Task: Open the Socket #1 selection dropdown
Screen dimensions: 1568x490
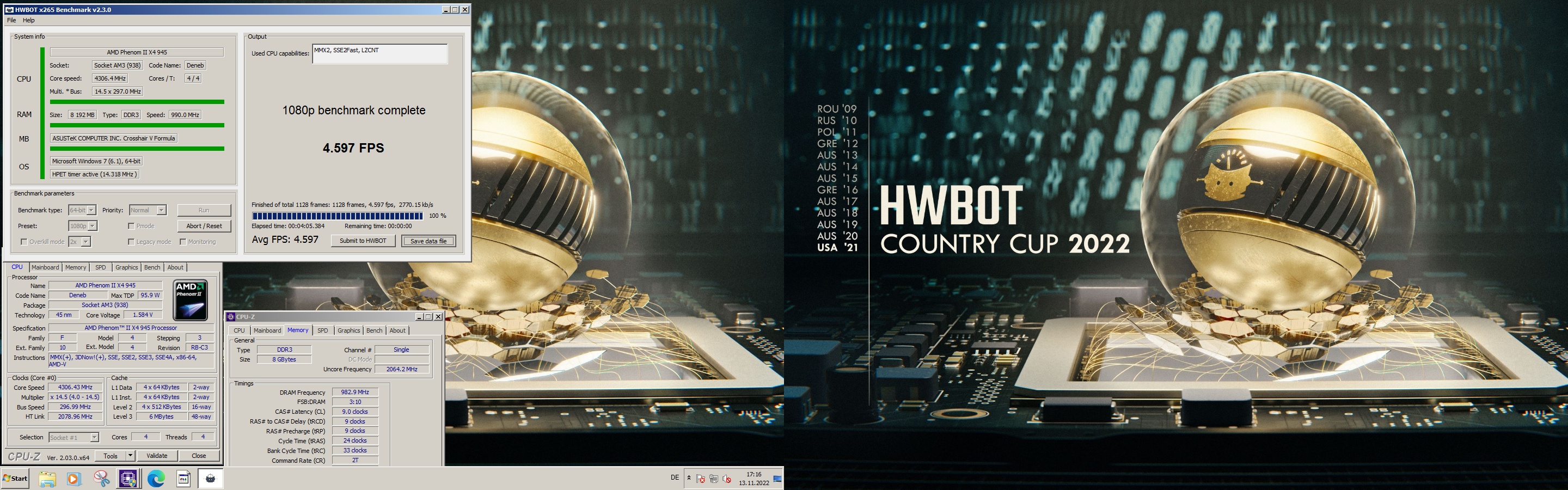Action: point(73,438)
